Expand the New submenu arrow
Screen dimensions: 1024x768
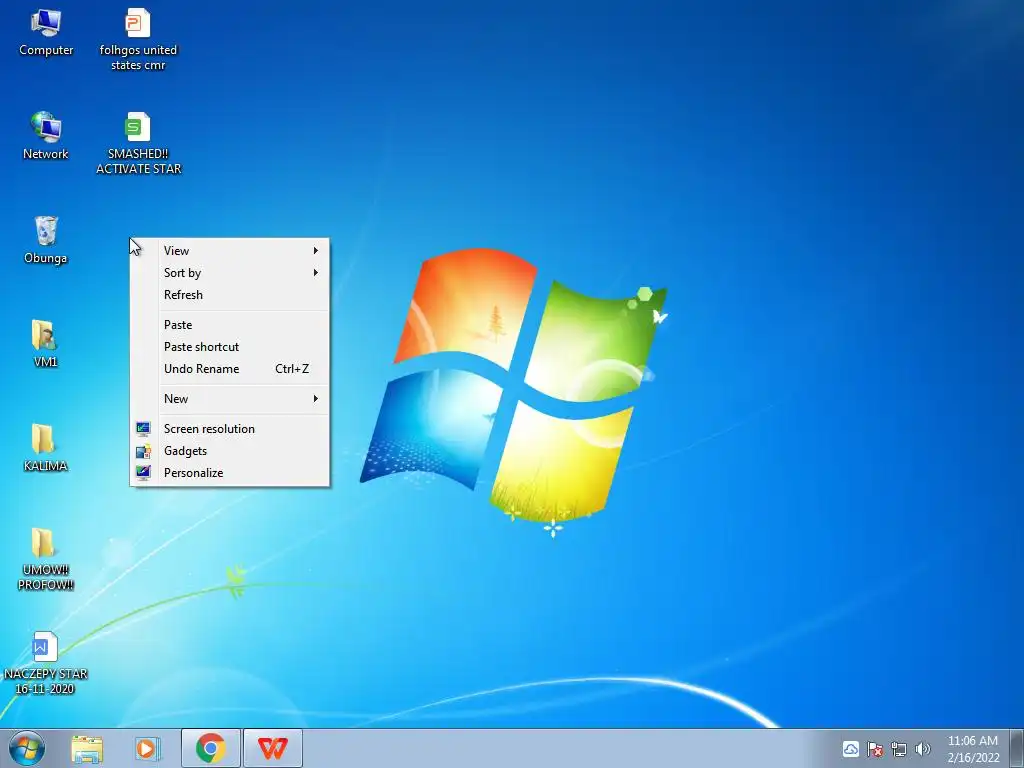(315, 399)
